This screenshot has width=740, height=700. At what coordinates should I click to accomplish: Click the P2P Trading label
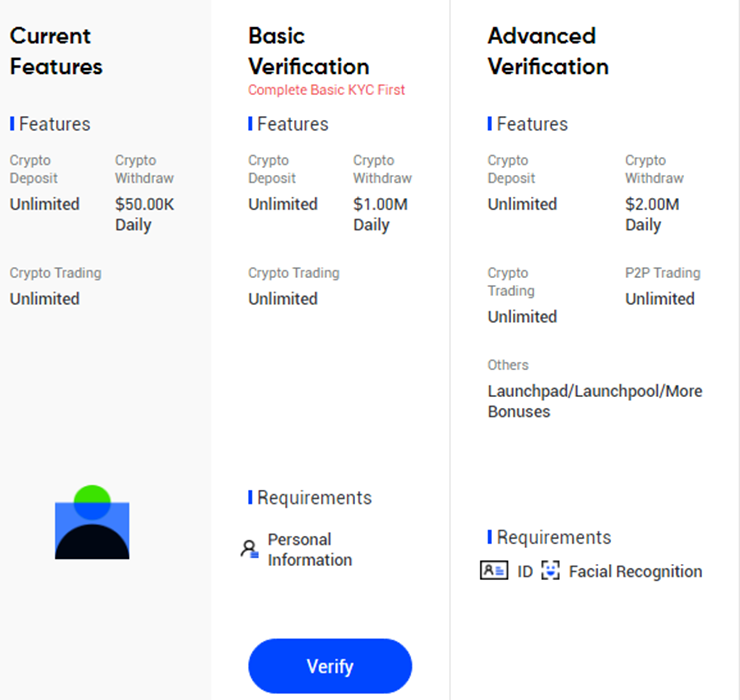click(663, 273)
